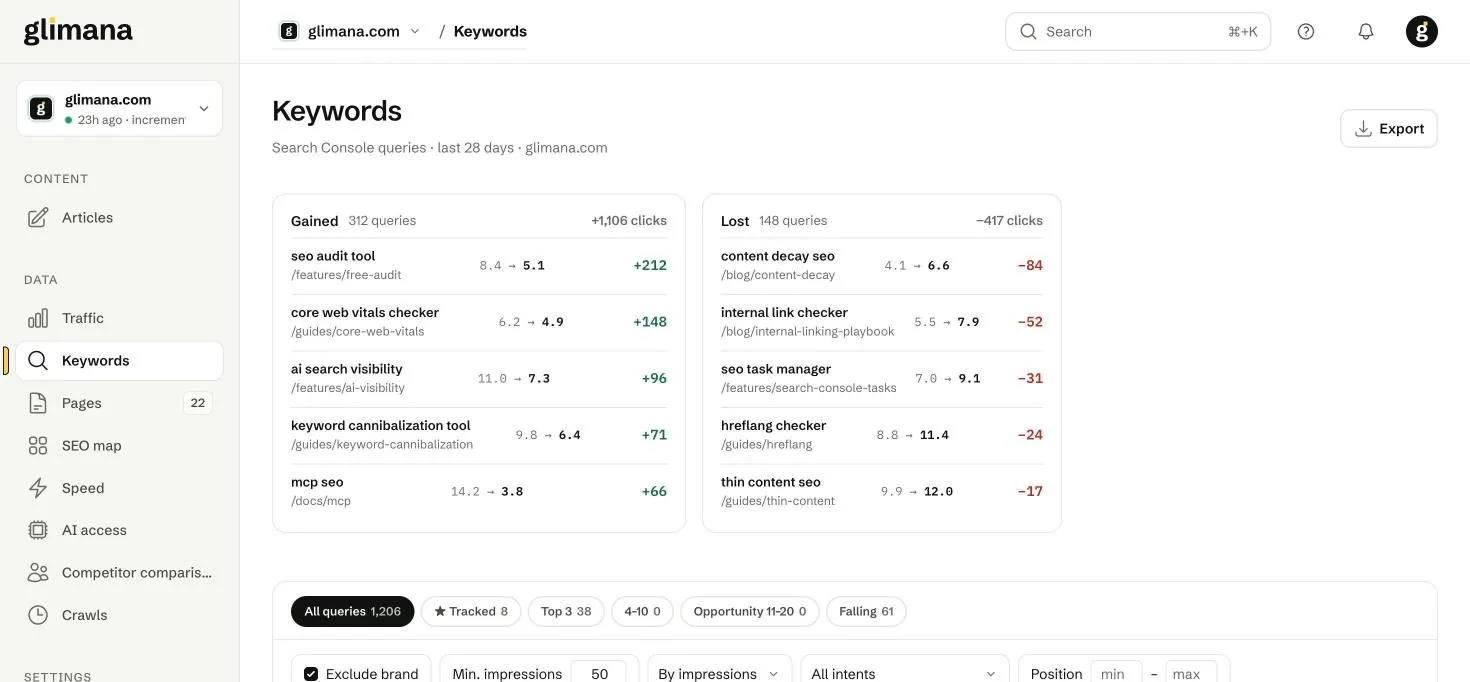
Task: Click the download icon on Export
Action: click(1363, 129)
